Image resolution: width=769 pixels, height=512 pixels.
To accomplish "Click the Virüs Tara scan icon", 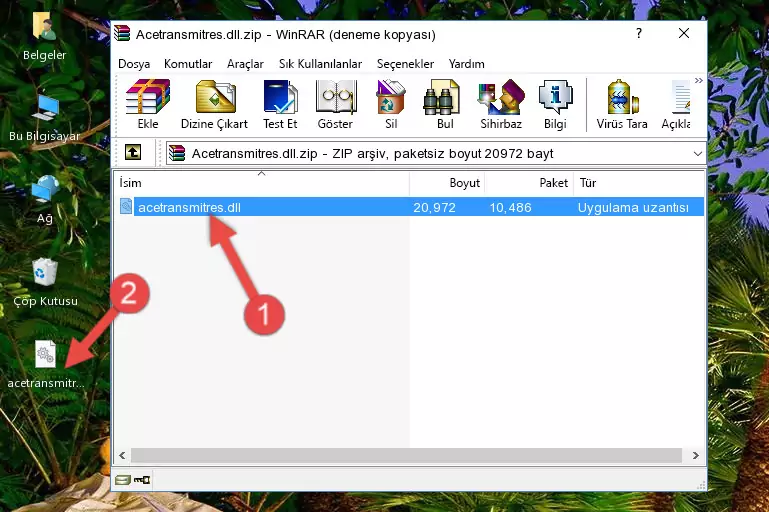I will (622, 97).
